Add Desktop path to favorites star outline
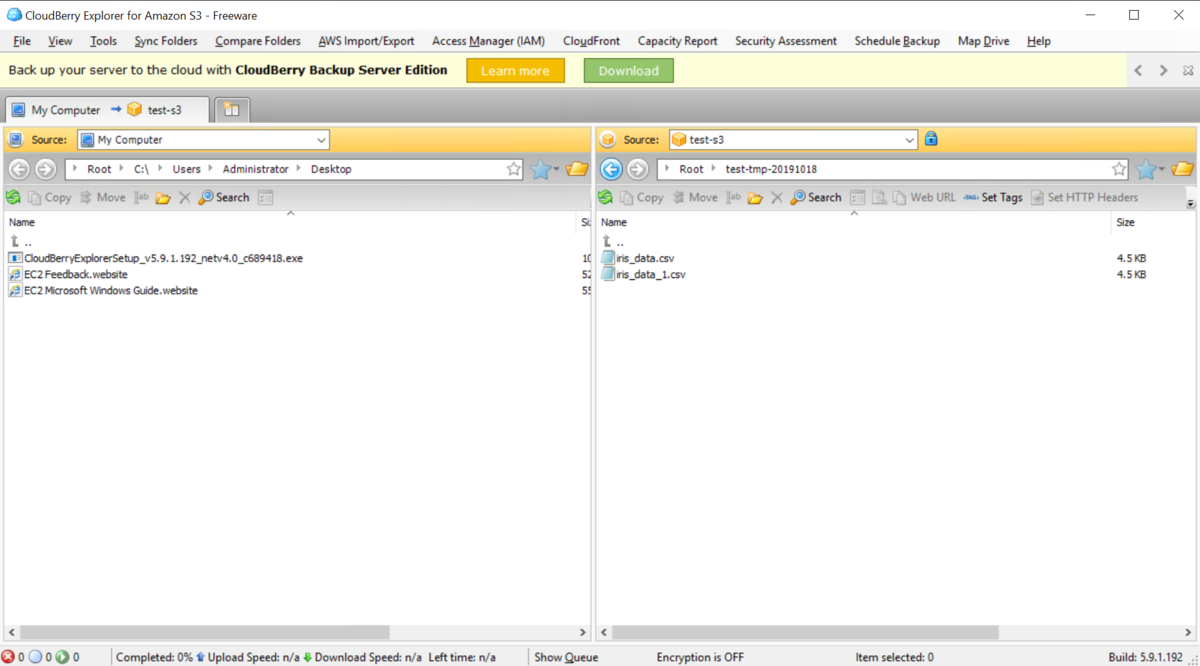The height and width of the screenshot is (666, 1200). tap(514, 169)
